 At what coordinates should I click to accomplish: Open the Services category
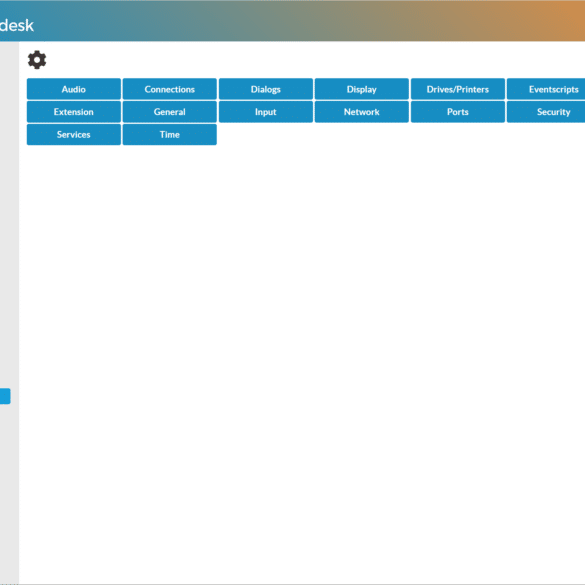click(x=74, y=134)
